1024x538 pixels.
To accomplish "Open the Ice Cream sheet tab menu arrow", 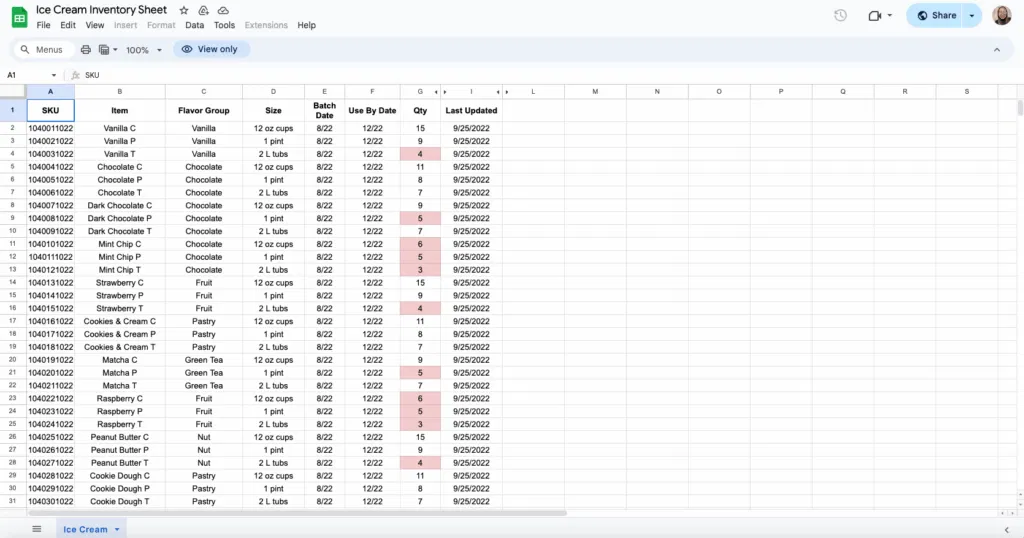I will click(x=117, y=530).
